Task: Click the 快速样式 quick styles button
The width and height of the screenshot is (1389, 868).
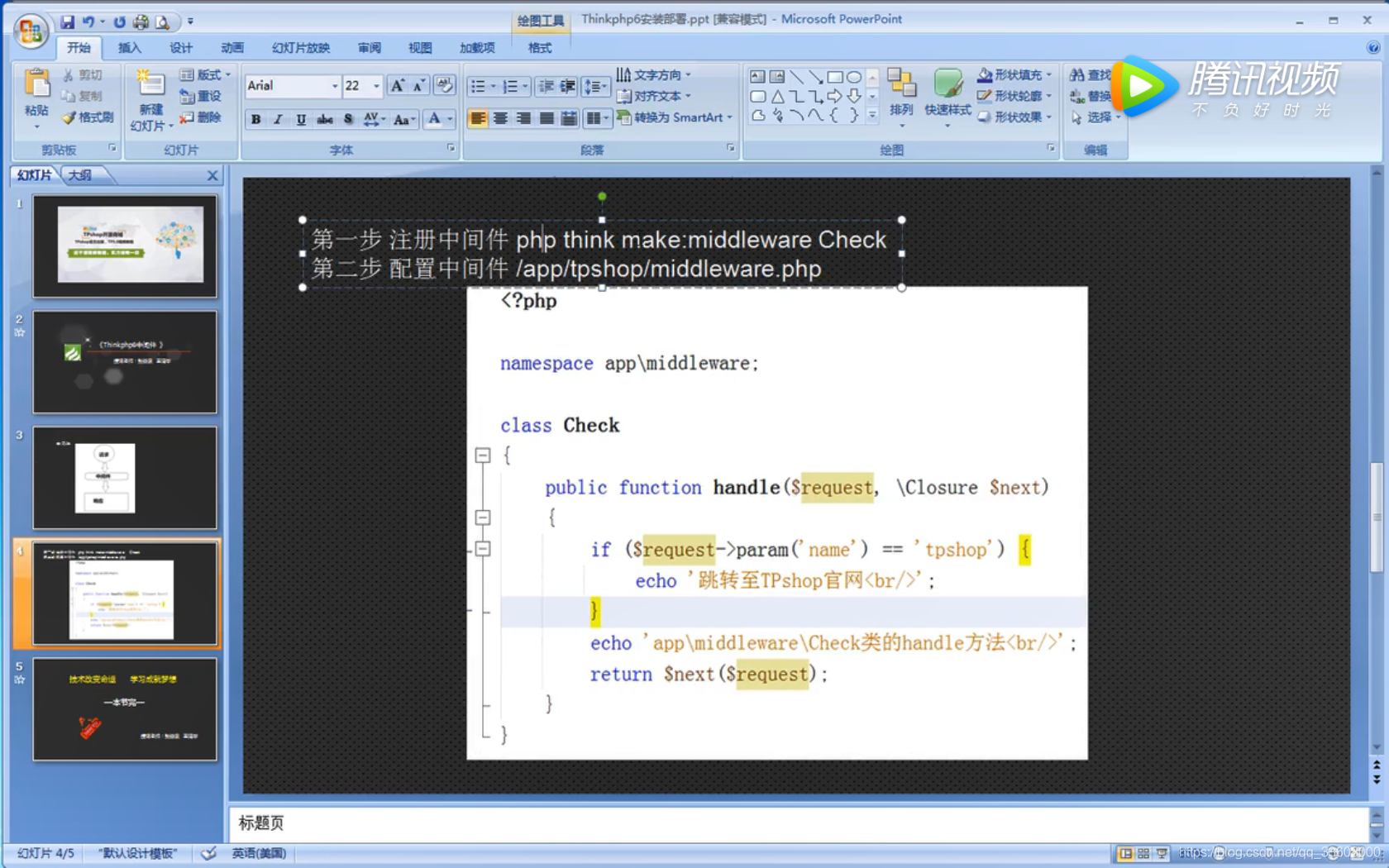Action: [x=947, y=98]
